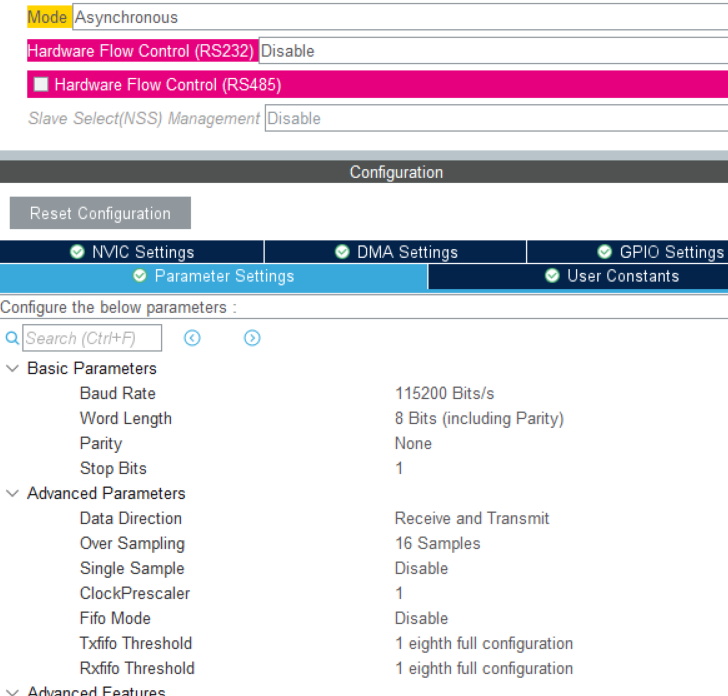Screen dimensions: 728x696
Task: Select the Fifo Mode parameter
Action: point(115,619)
